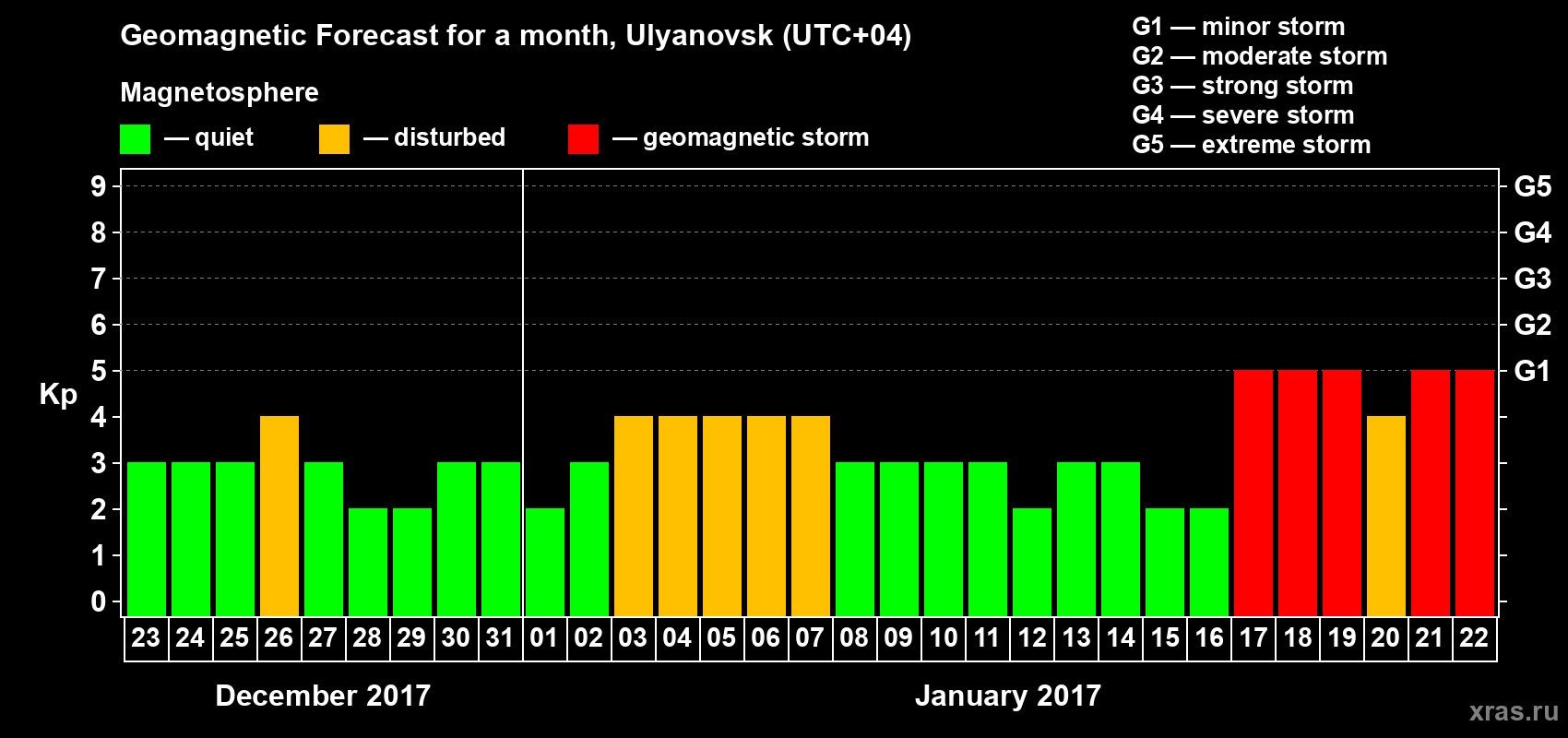Click date label 23 on the axis

coord(146,637)
